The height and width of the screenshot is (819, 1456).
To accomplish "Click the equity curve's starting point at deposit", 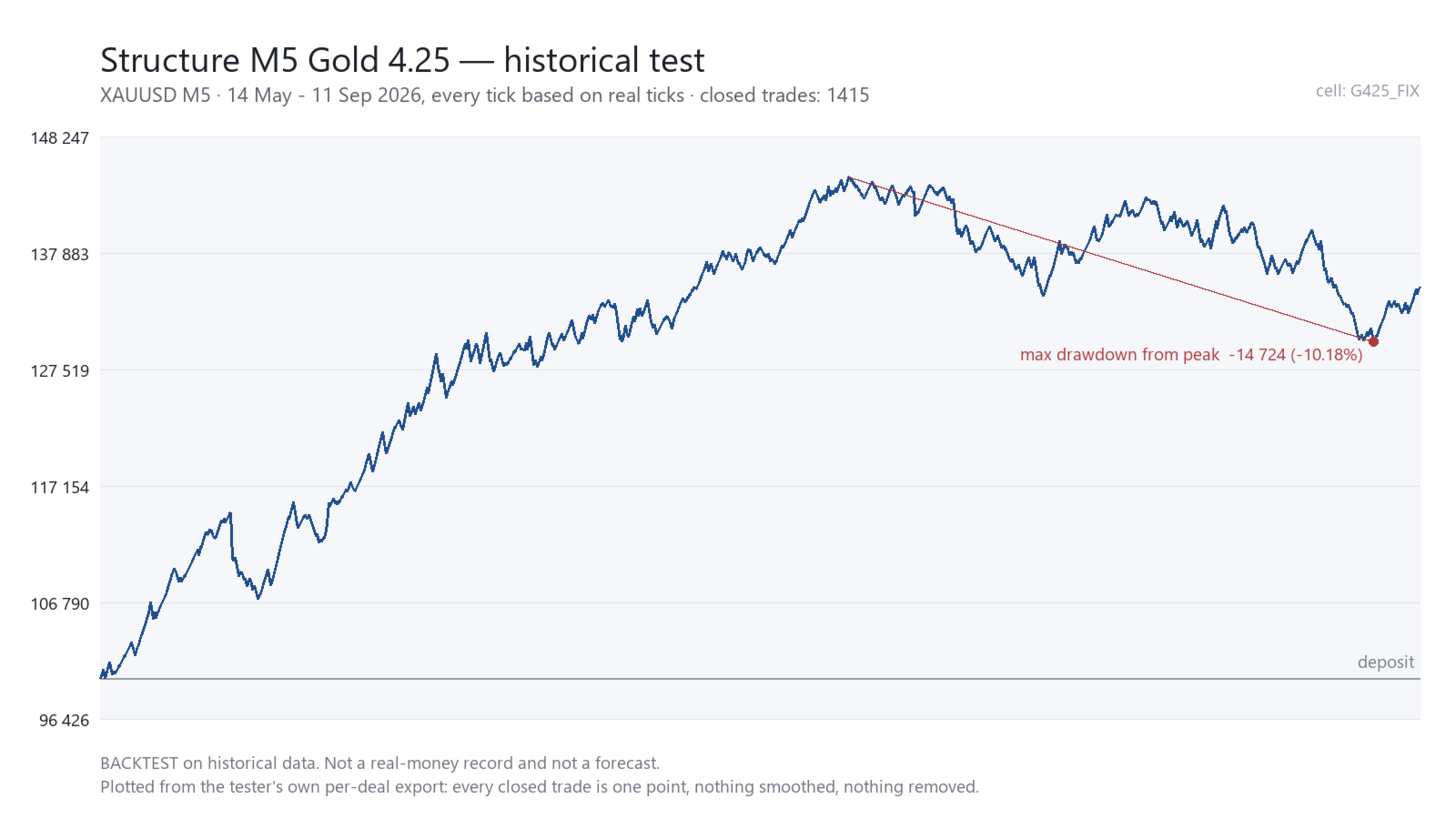I will coord(102,677).
